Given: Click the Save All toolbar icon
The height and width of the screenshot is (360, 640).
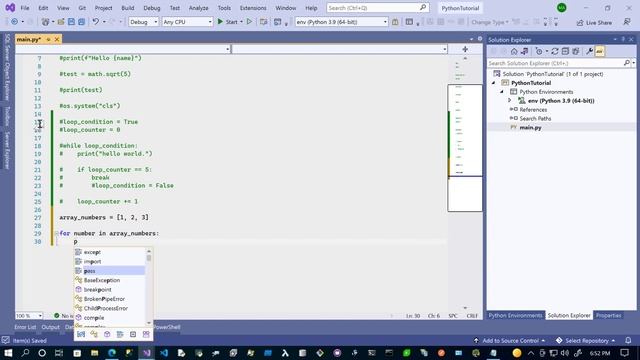Looking at the screenshot, I should [x=82, y=22].
